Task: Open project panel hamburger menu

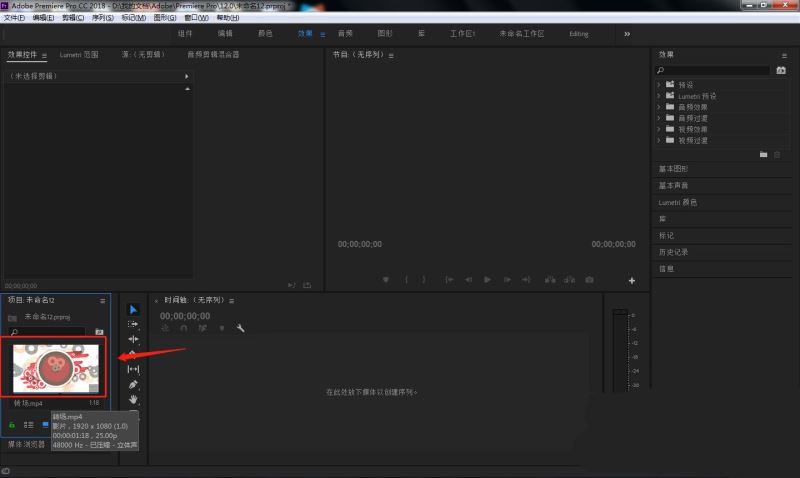Action: click(x=103, y=300)
